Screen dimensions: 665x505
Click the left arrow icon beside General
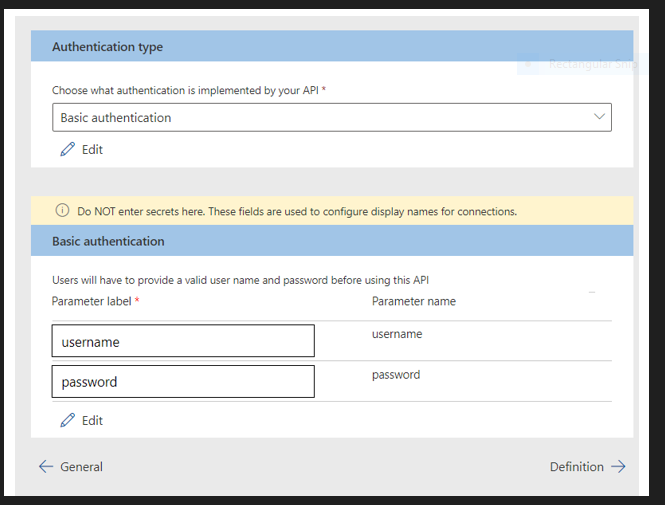(x=45, y=466)
